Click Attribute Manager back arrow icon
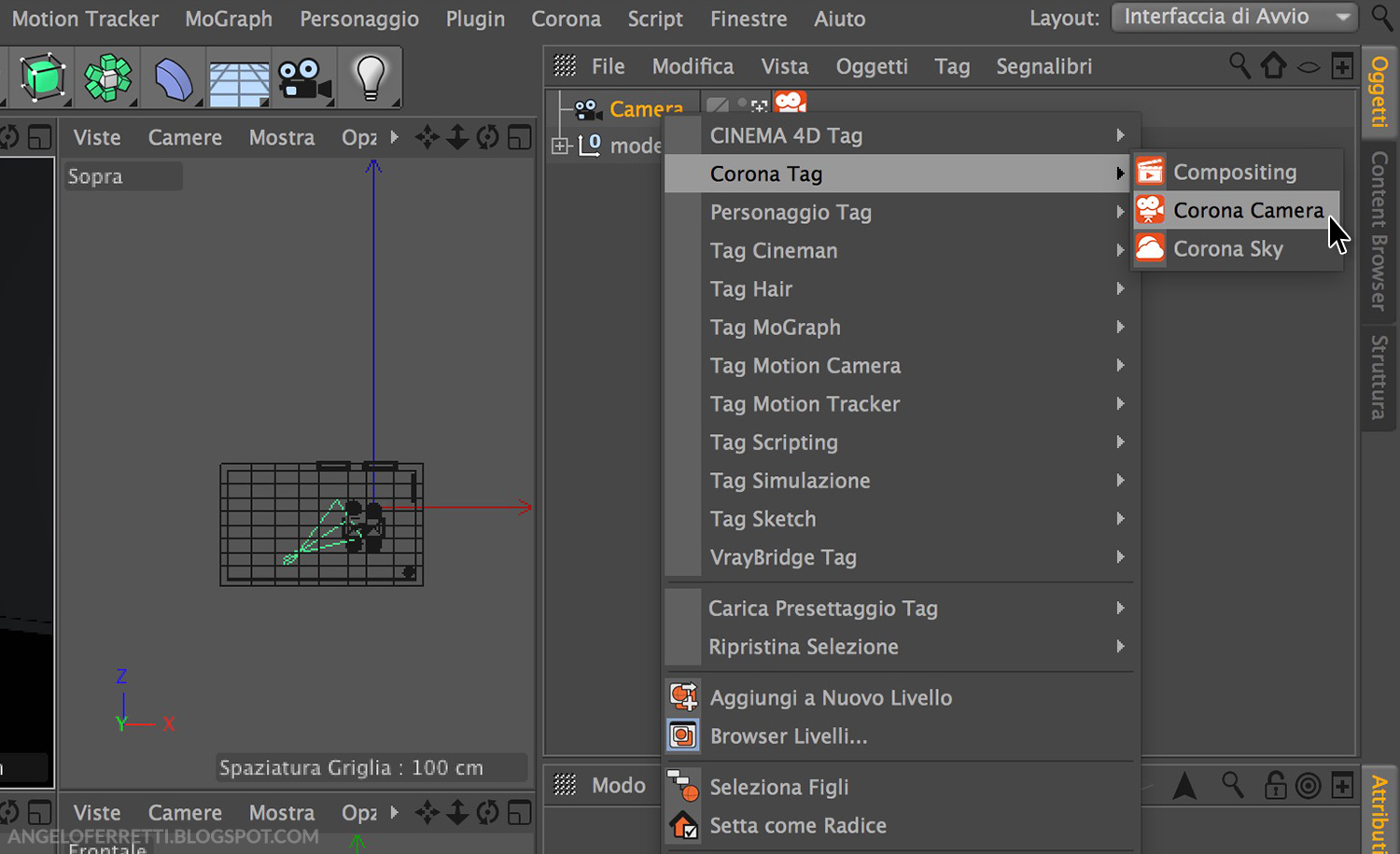 [x=1184, y=786]
